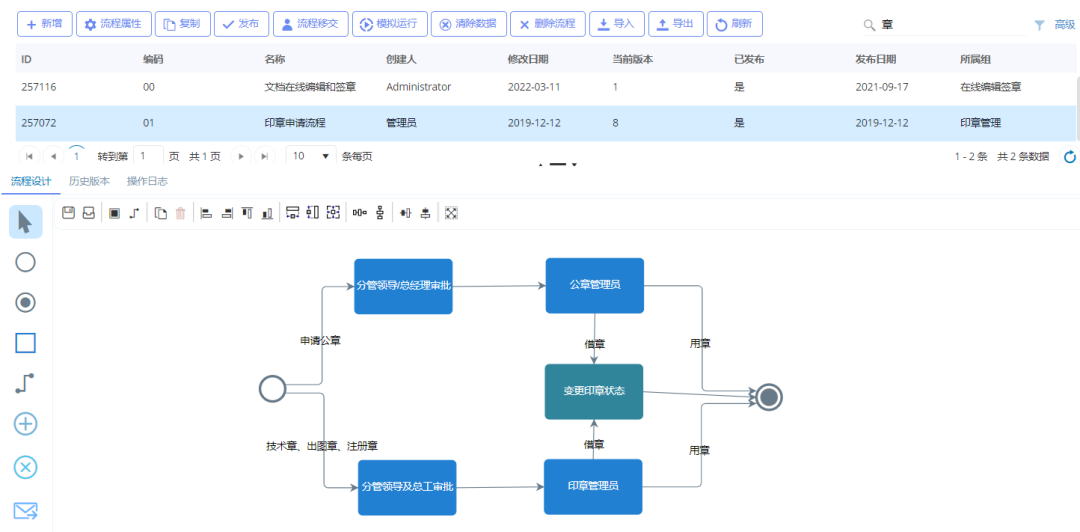Select the connector line tool in palette
This screenshot has width=1080, height=532.
click(25, 383)
